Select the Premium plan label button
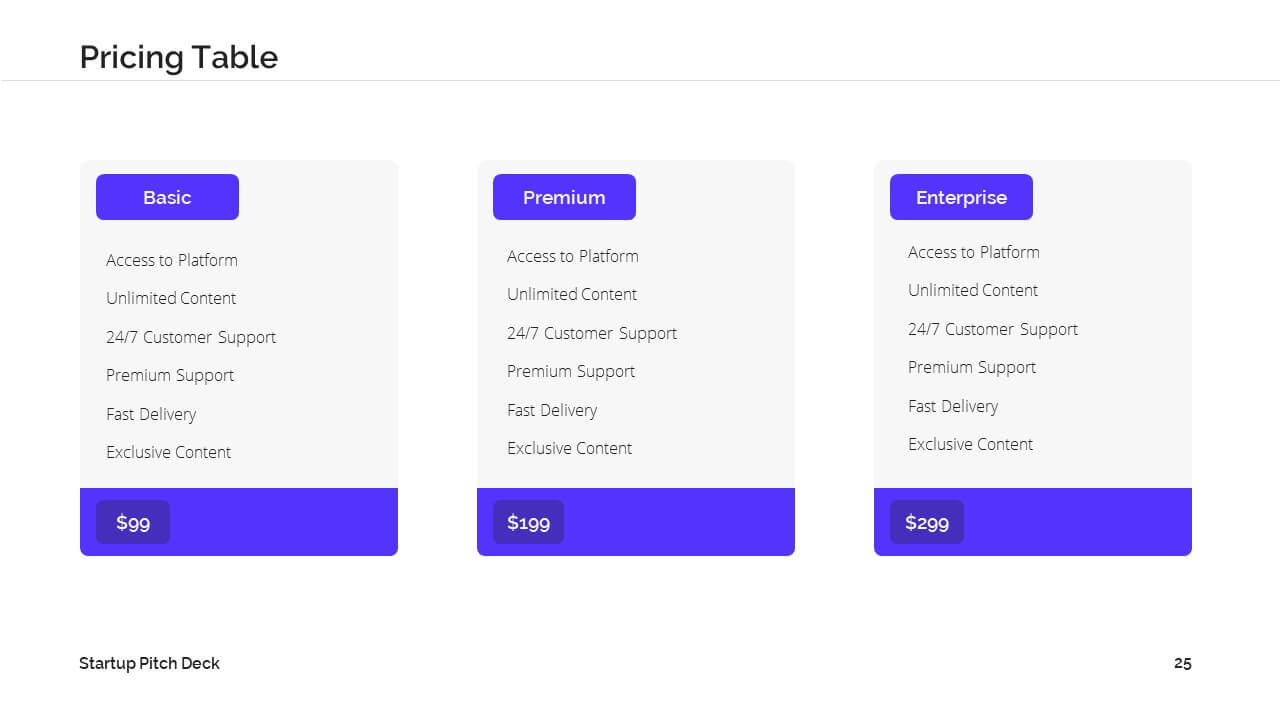The width and height of the screenshot is (1280, 720). pyautogui.click(x=564, y=197)
